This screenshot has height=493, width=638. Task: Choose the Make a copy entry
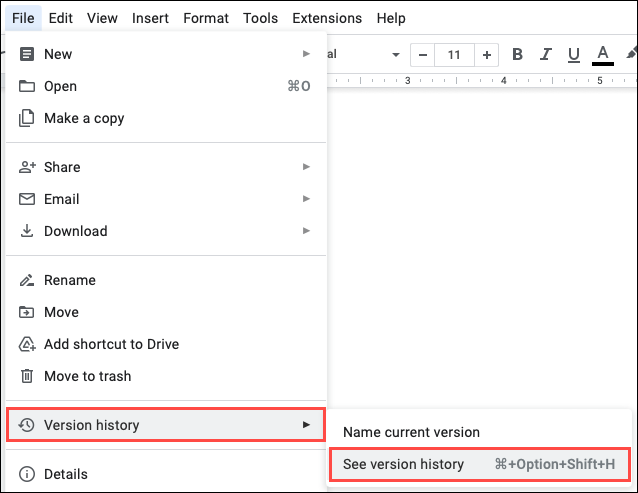click(166, 118)
